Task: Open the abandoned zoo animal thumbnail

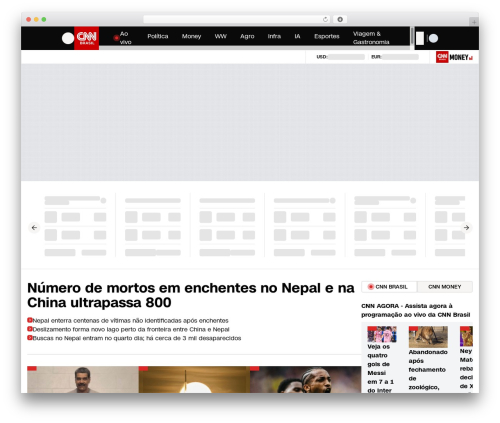Action: (428, 337)
